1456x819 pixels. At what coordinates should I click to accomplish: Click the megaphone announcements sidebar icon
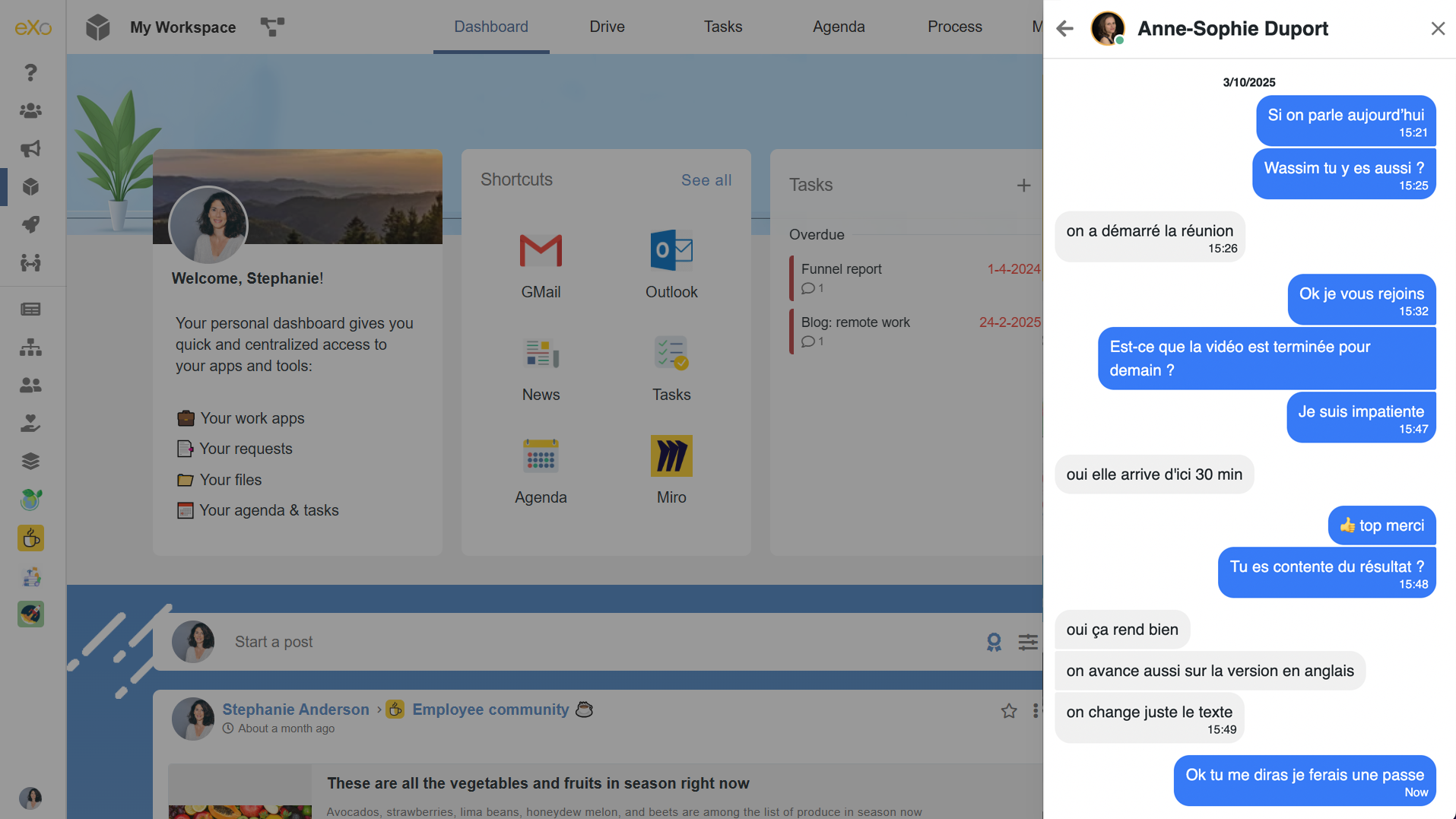30,149
